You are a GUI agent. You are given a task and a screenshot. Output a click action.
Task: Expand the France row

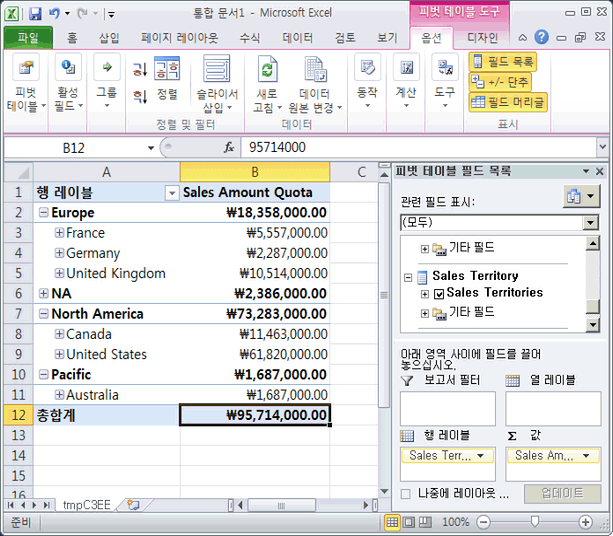(x=59, y=233)
